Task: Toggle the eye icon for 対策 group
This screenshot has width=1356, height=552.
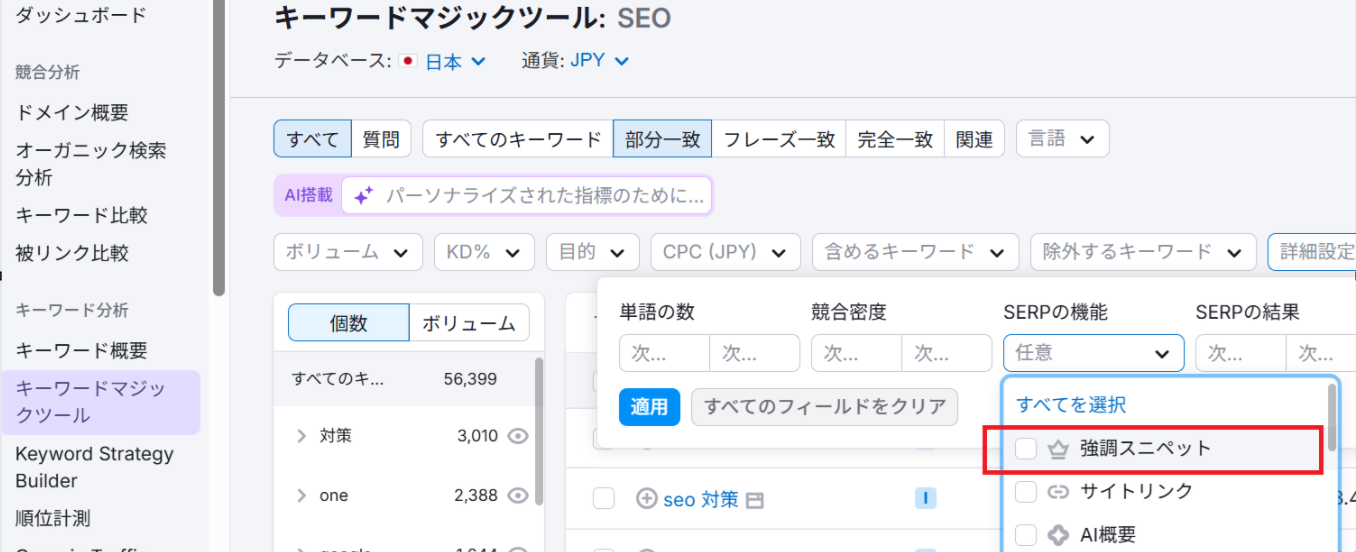Action: [517, 436]
